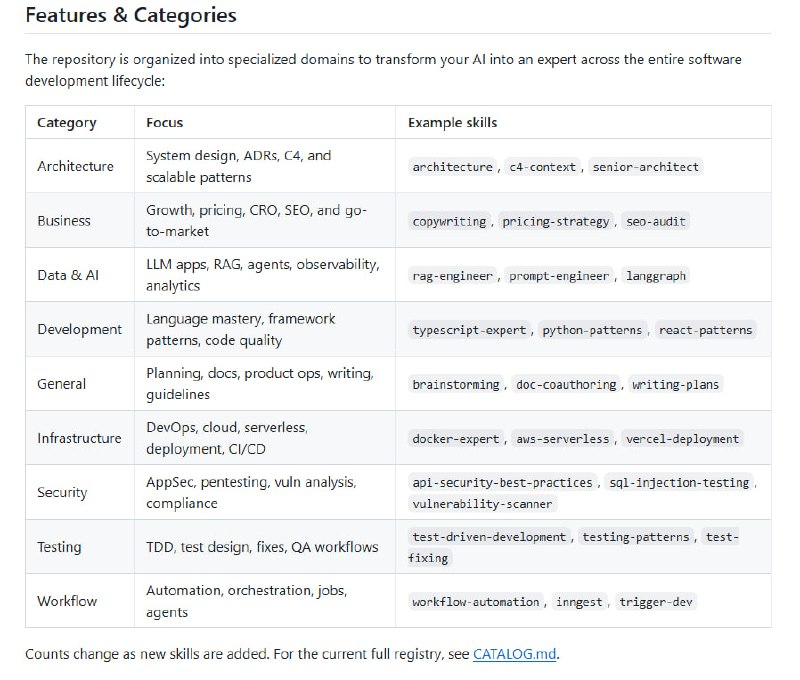Open the CATALOG.md link
The width and height of the screenshot is (800, 680).
click(x=515, y=655)
